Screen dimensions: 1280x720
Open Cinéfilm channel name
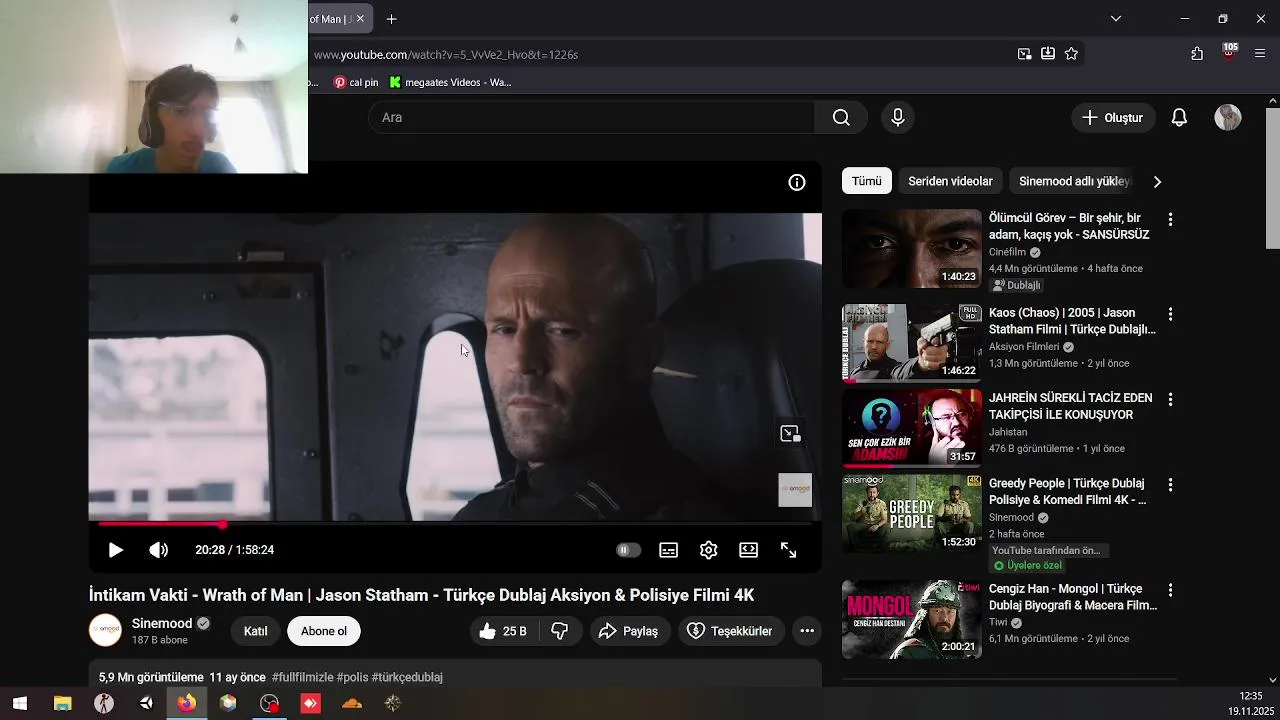1008,252
